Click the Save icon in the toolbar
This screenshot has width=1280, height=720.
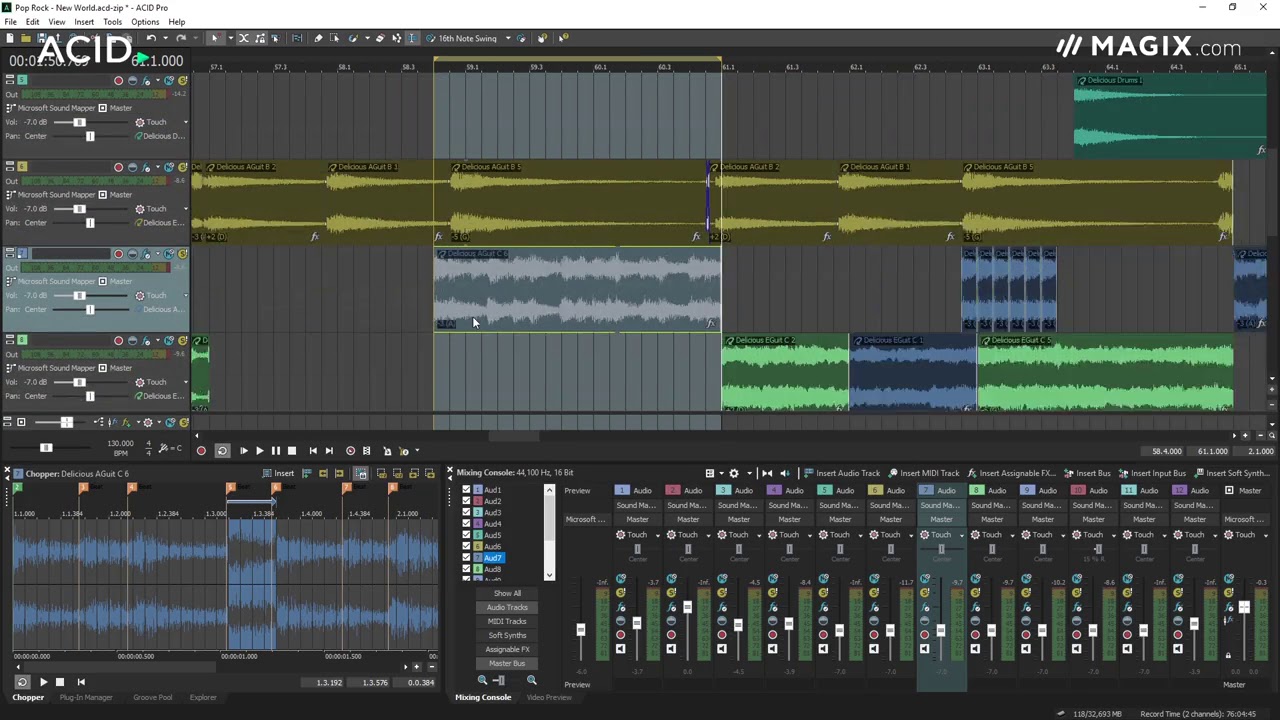point(42,38)
